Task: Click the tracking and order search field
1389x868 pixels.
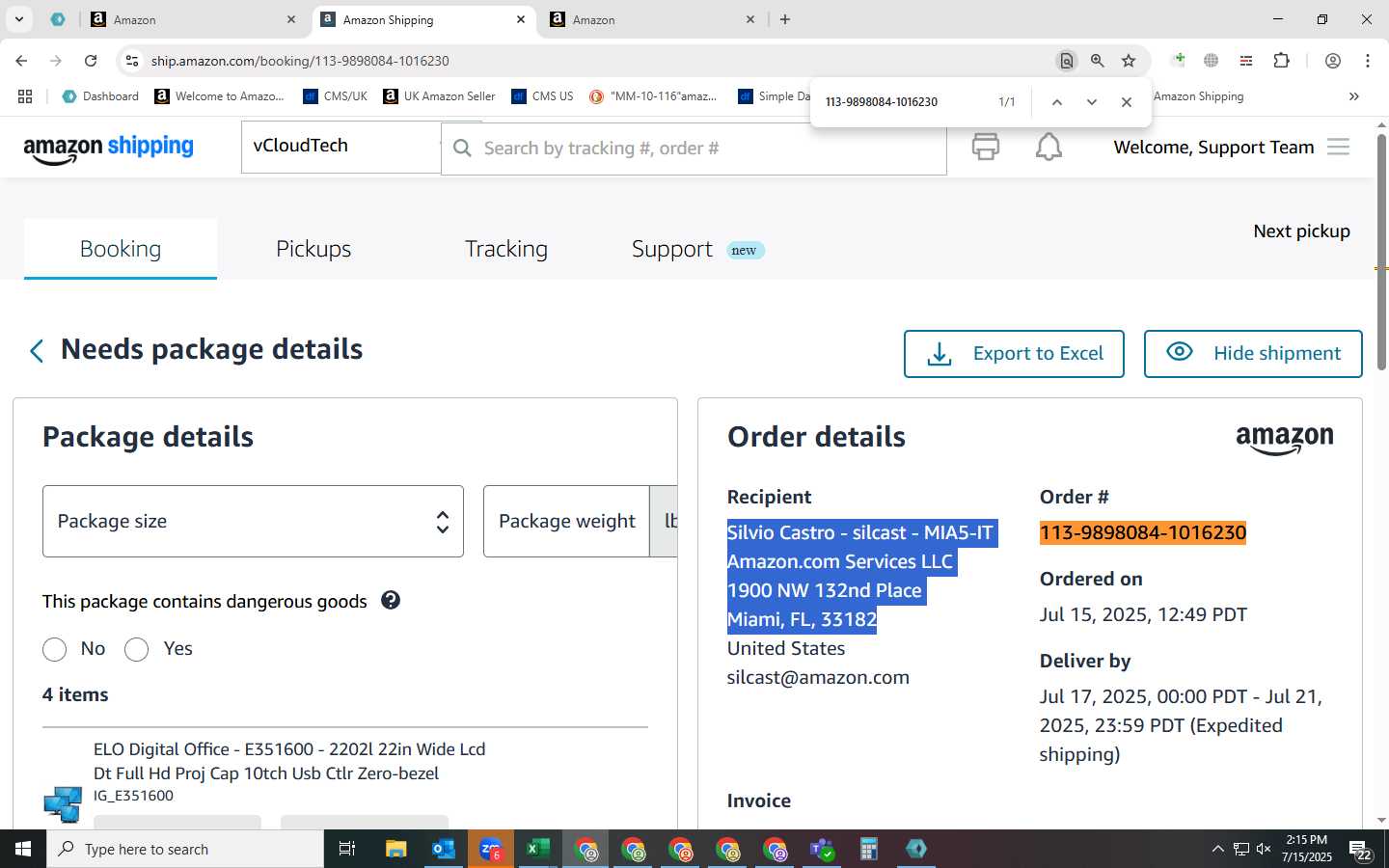Action: [694, 149]
